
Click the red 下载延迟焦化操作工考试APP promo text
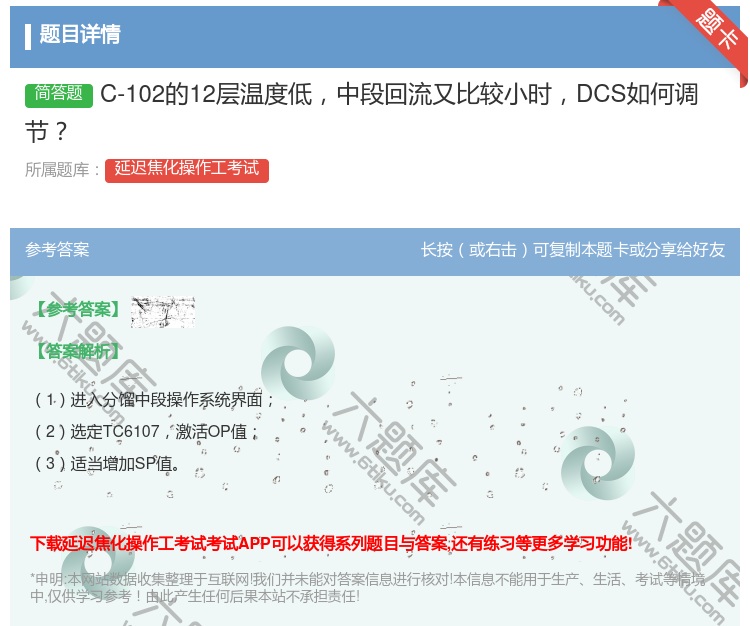(x=331, y=544)
